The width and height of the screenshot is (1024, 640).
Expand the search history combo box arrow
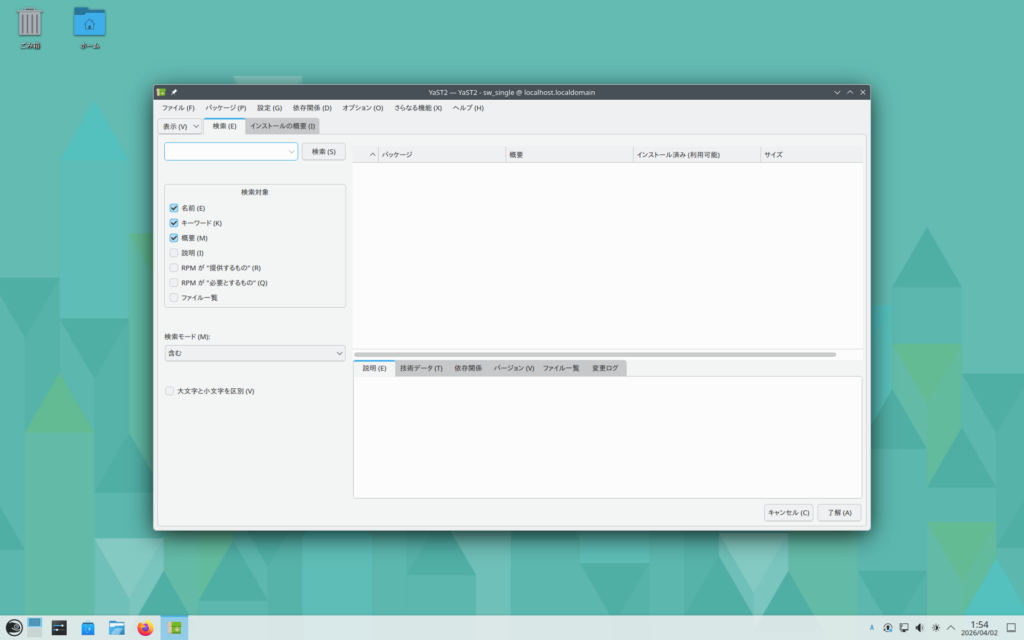pyautogui.click(x=291, y=152)
